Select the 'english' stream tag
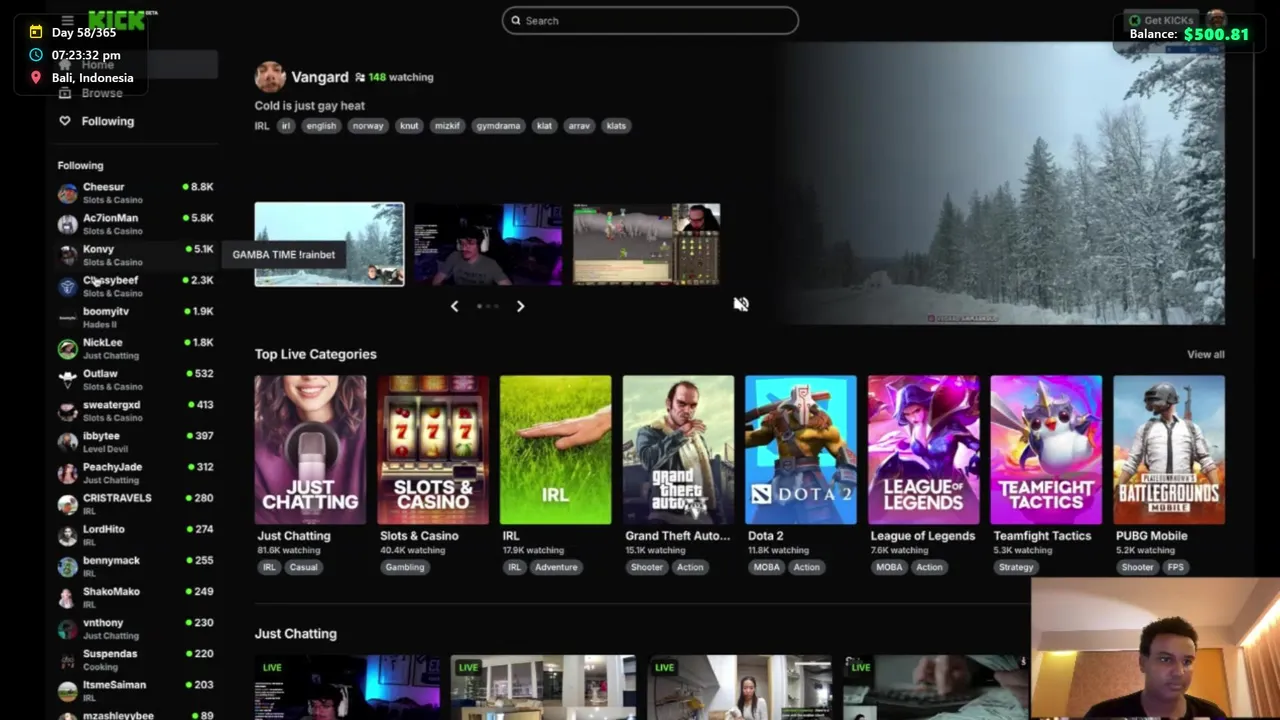The width and height of the screenshot is (1280, 720). click(x=321, y=126)
